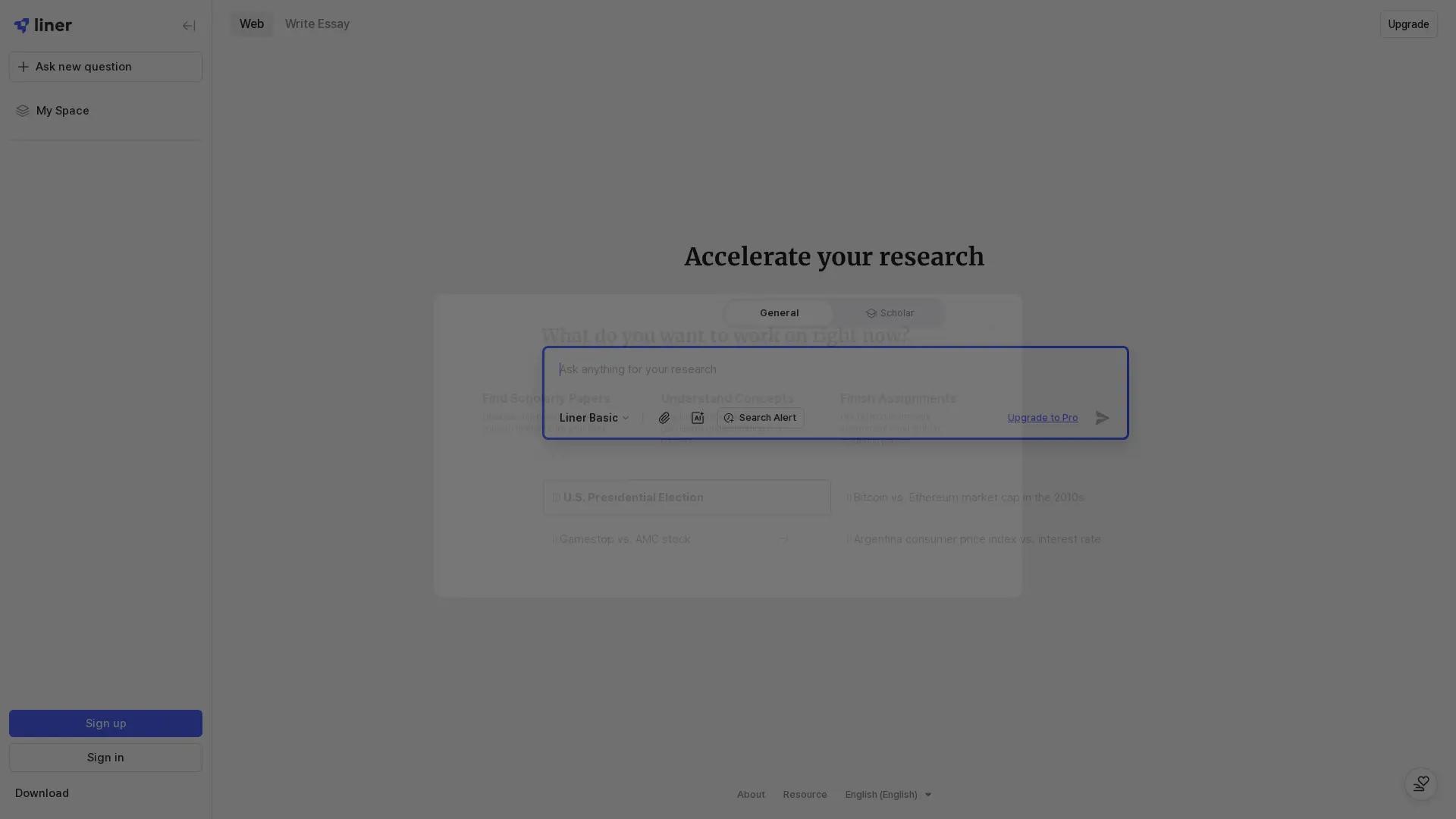Attach a file with the paperclip icon
This screenshot has height=819, width=1456.
[x=664, y=418]
